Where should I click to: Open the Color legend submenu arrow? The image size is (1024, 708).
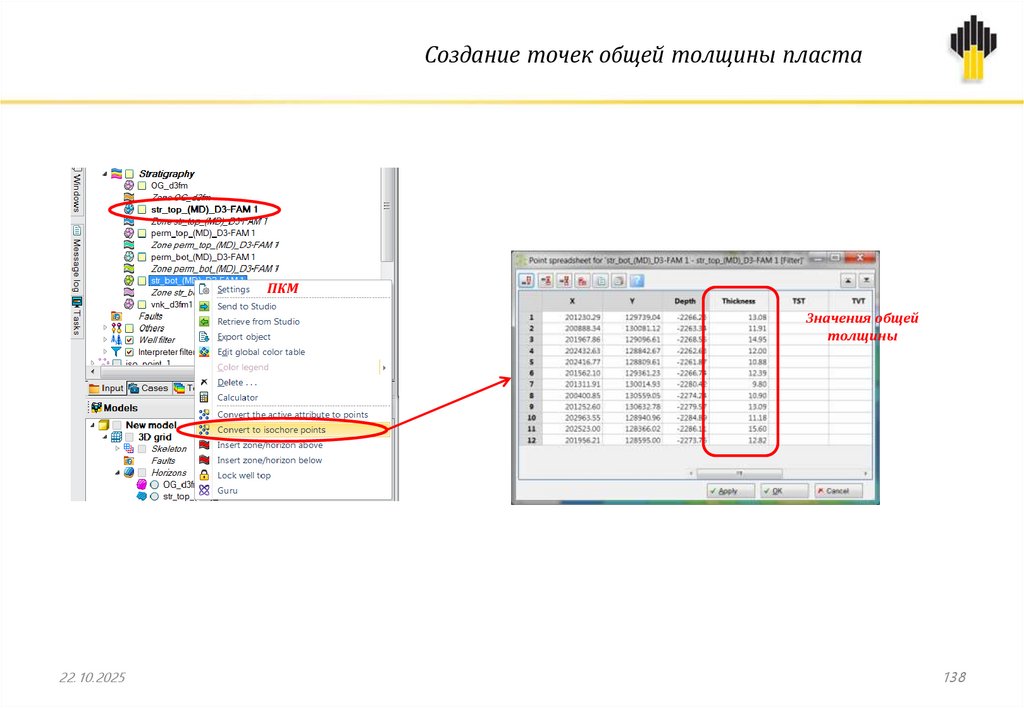coord(384,367)
